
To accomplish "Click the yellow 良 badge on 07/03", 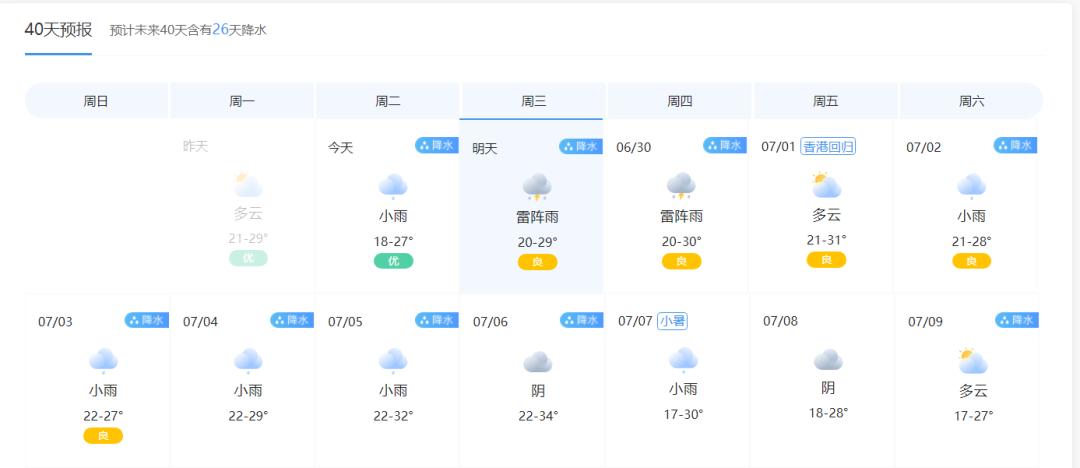I will (103, 436).
